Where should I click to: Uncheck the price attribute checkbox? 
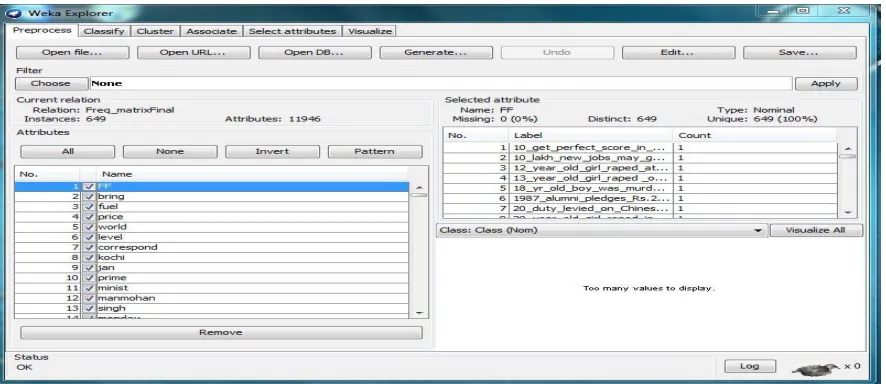tap(89, 217)
